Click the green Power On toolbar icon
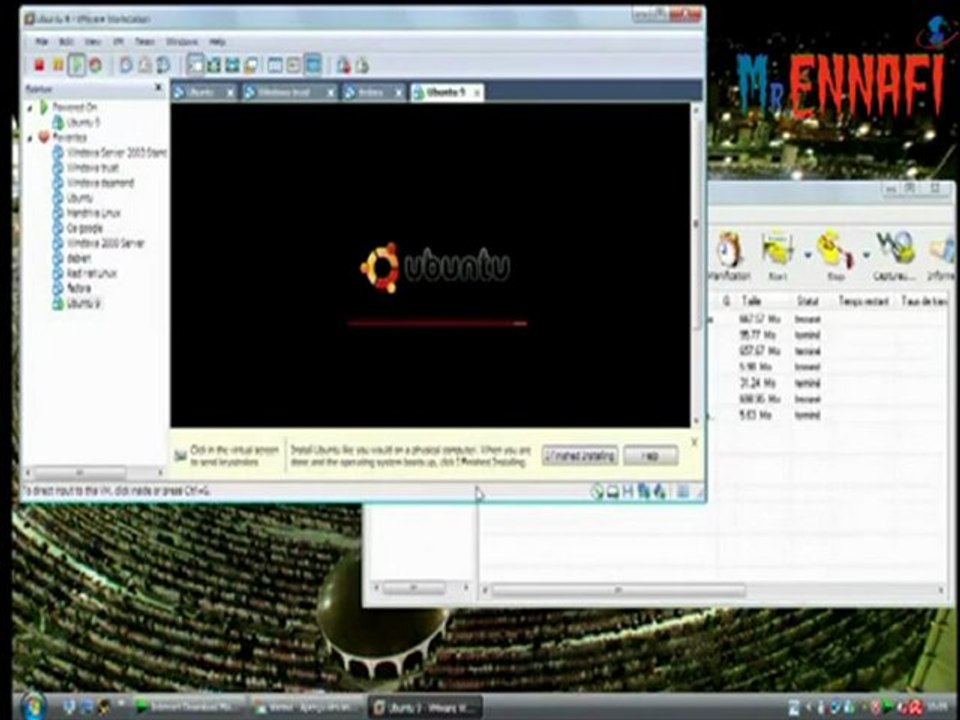The width and height of the screenshot is (960, 720). pos(77,64)
